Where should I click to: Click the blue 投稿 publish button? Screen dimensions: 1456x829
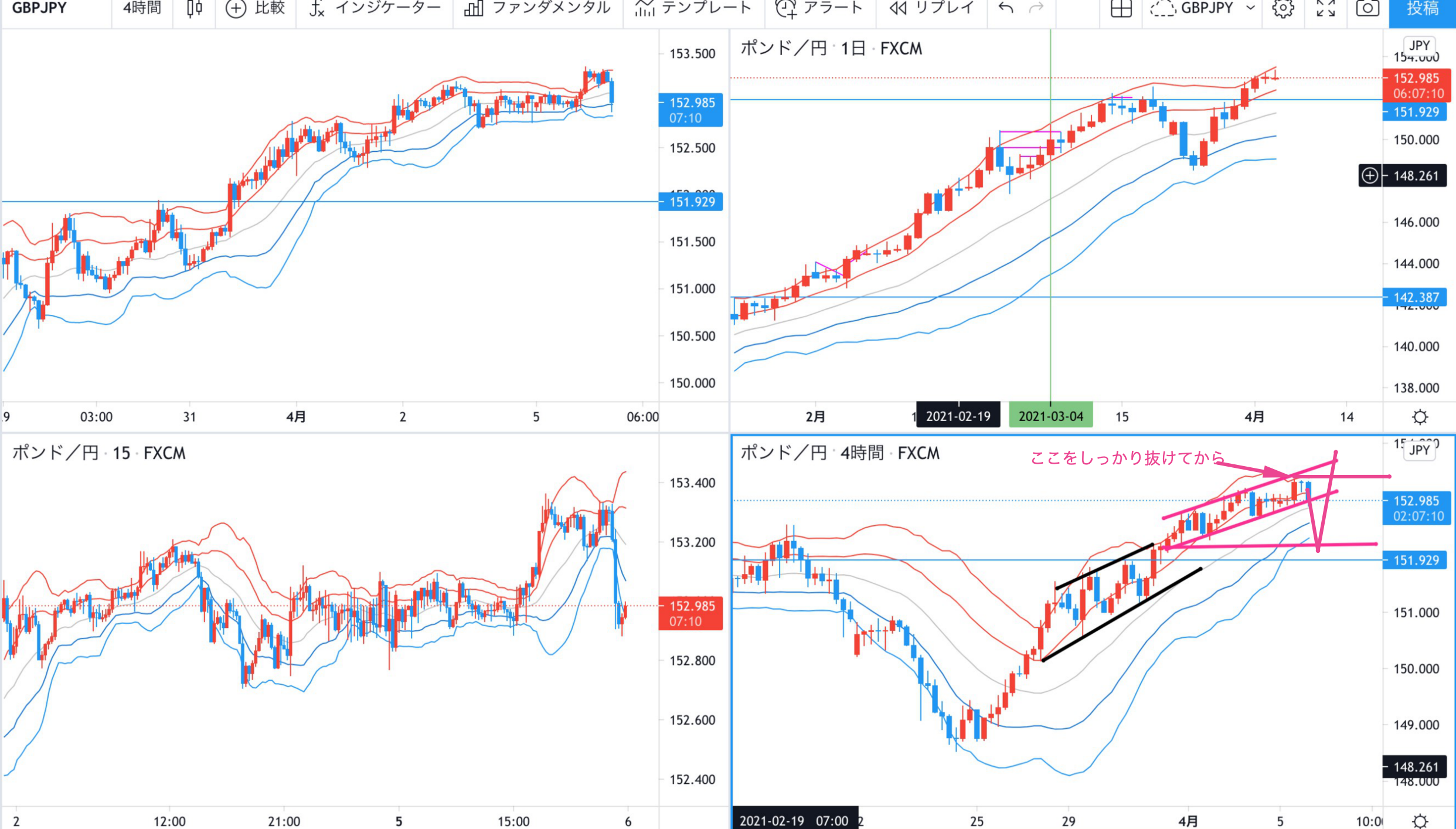coord(1422,8)
